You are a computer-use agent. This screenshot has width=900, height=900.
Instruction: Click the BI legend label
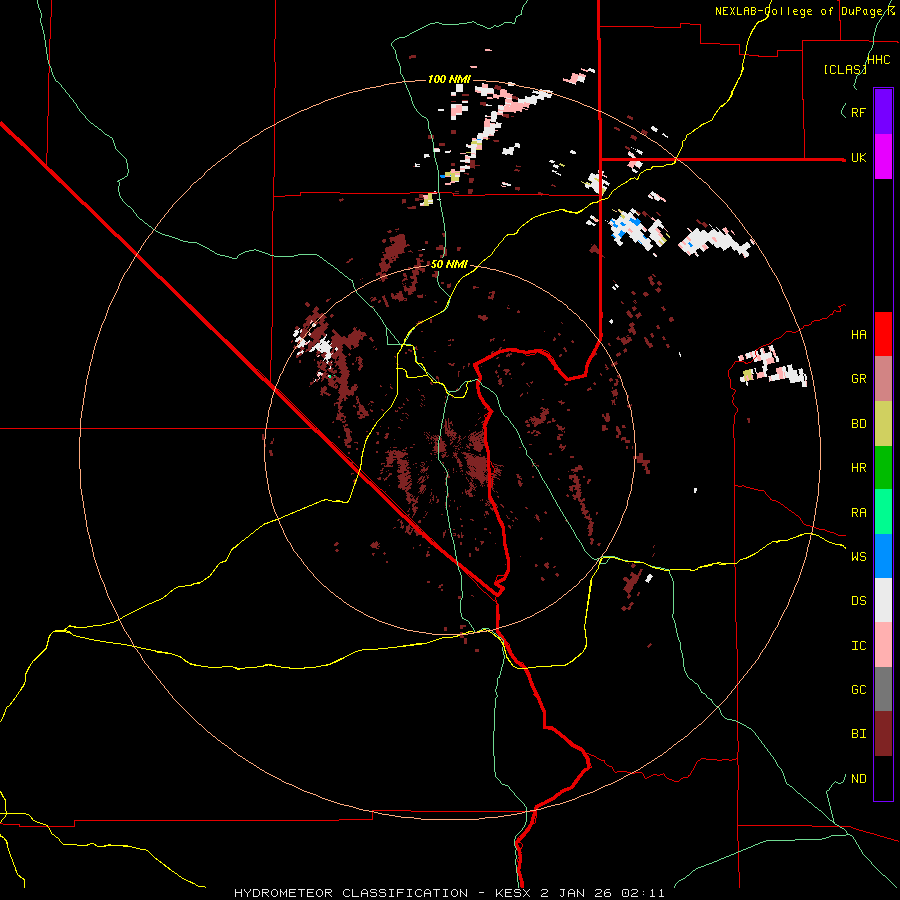pos(858,734)
